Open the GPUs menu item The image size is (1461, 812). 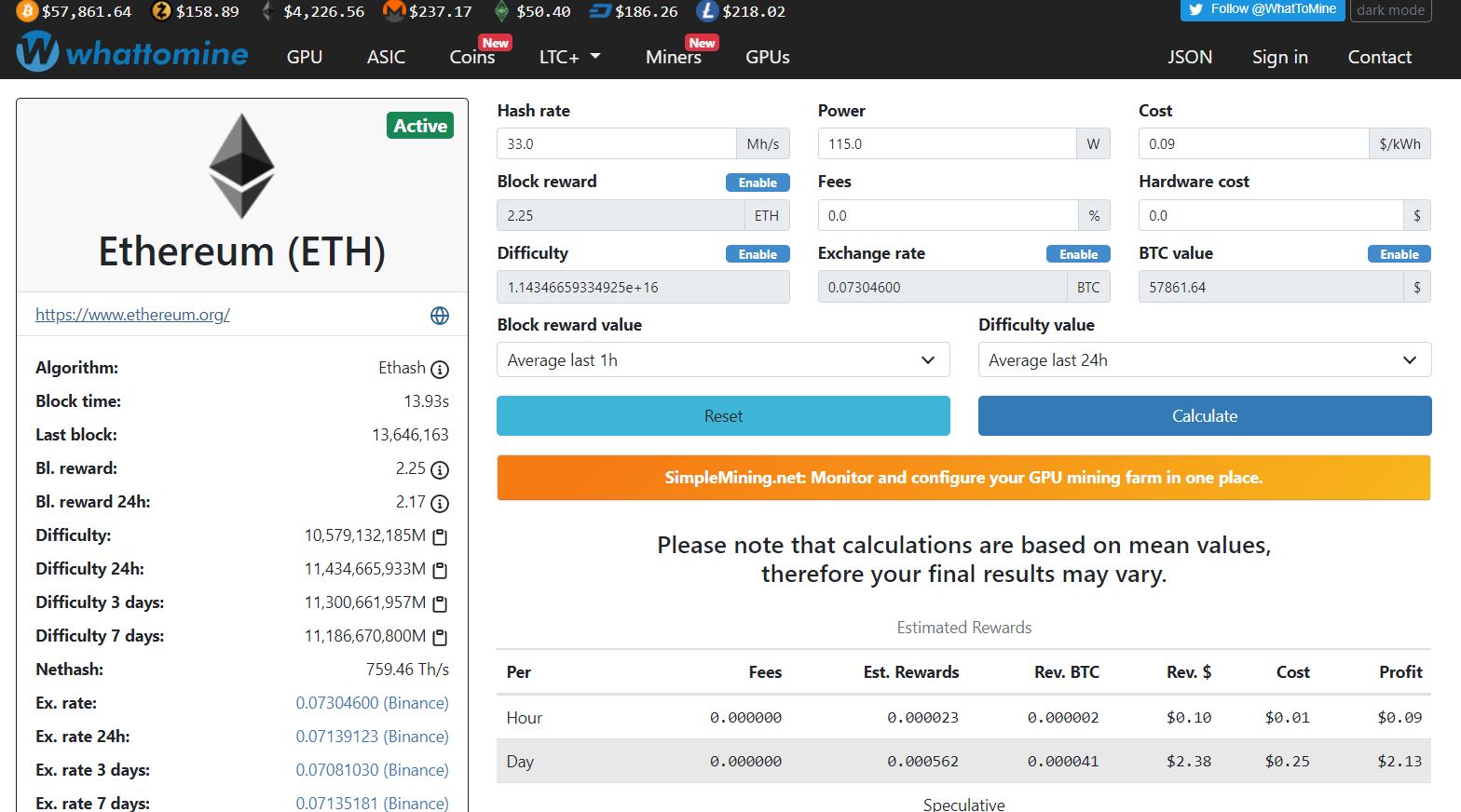768,57
